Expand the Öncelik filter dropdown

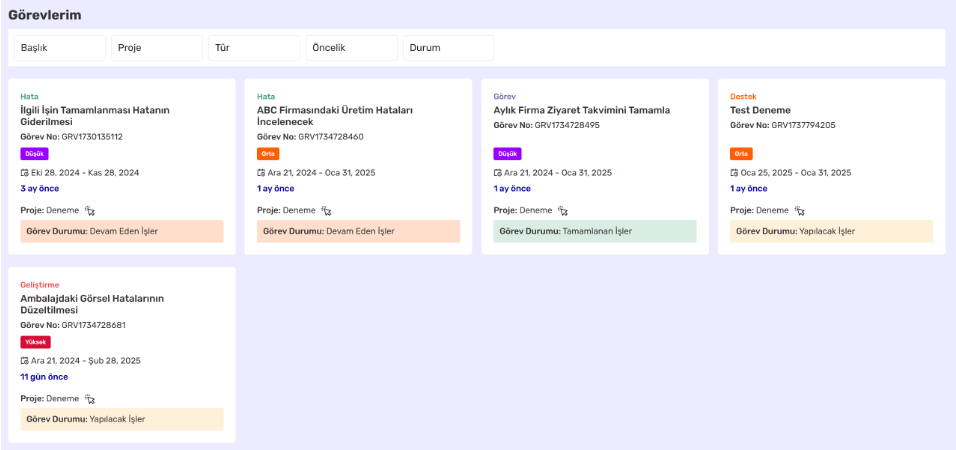pos(351,48)
